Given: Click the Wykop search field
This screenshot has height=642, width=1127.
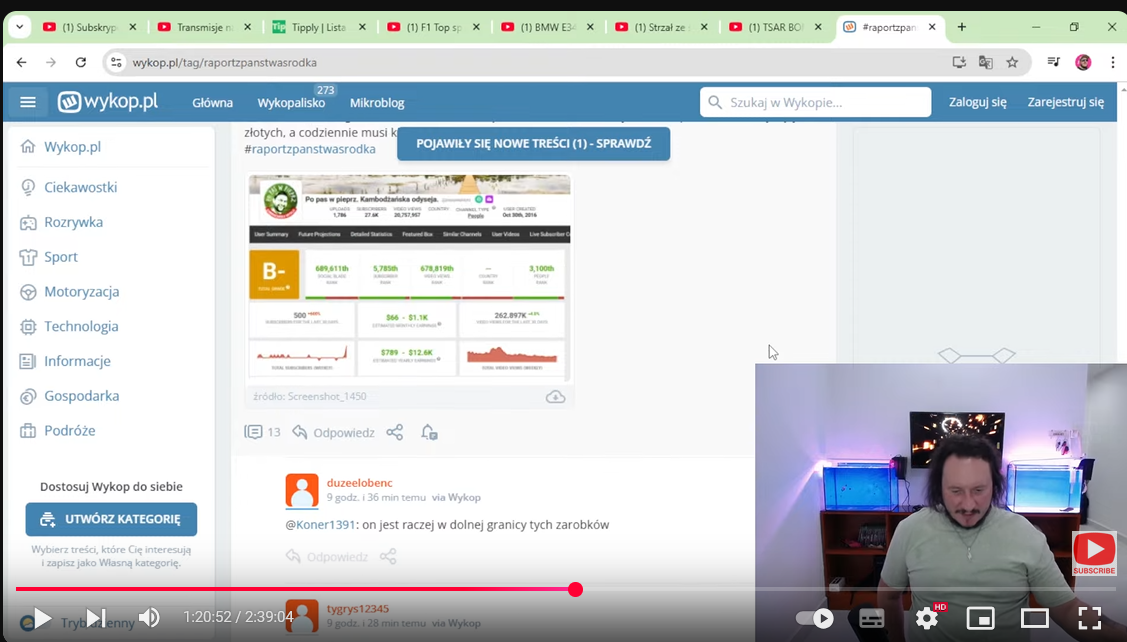Looking at the screenshot, I should pyautogui.click(x=815, y=102).
